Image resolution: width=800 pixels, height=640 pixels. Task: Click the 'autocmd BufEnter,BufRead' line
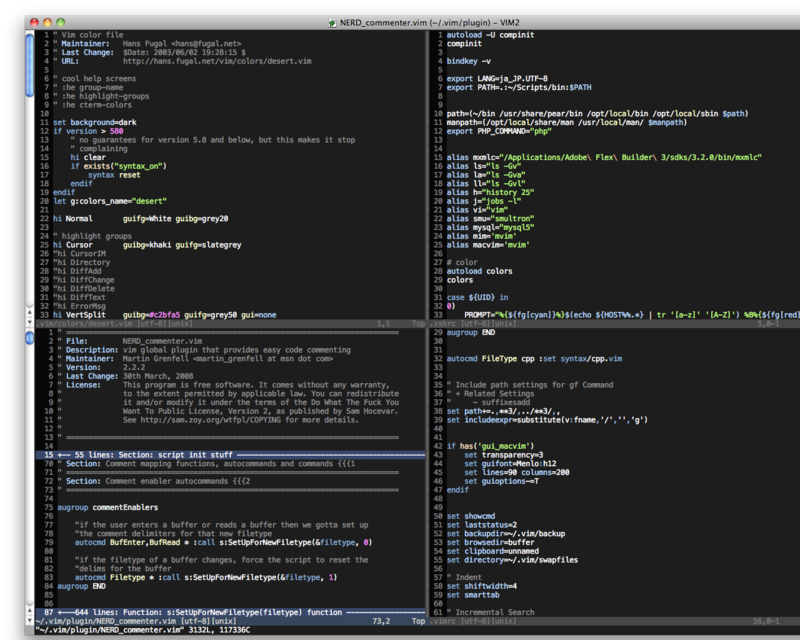point(223,543)
